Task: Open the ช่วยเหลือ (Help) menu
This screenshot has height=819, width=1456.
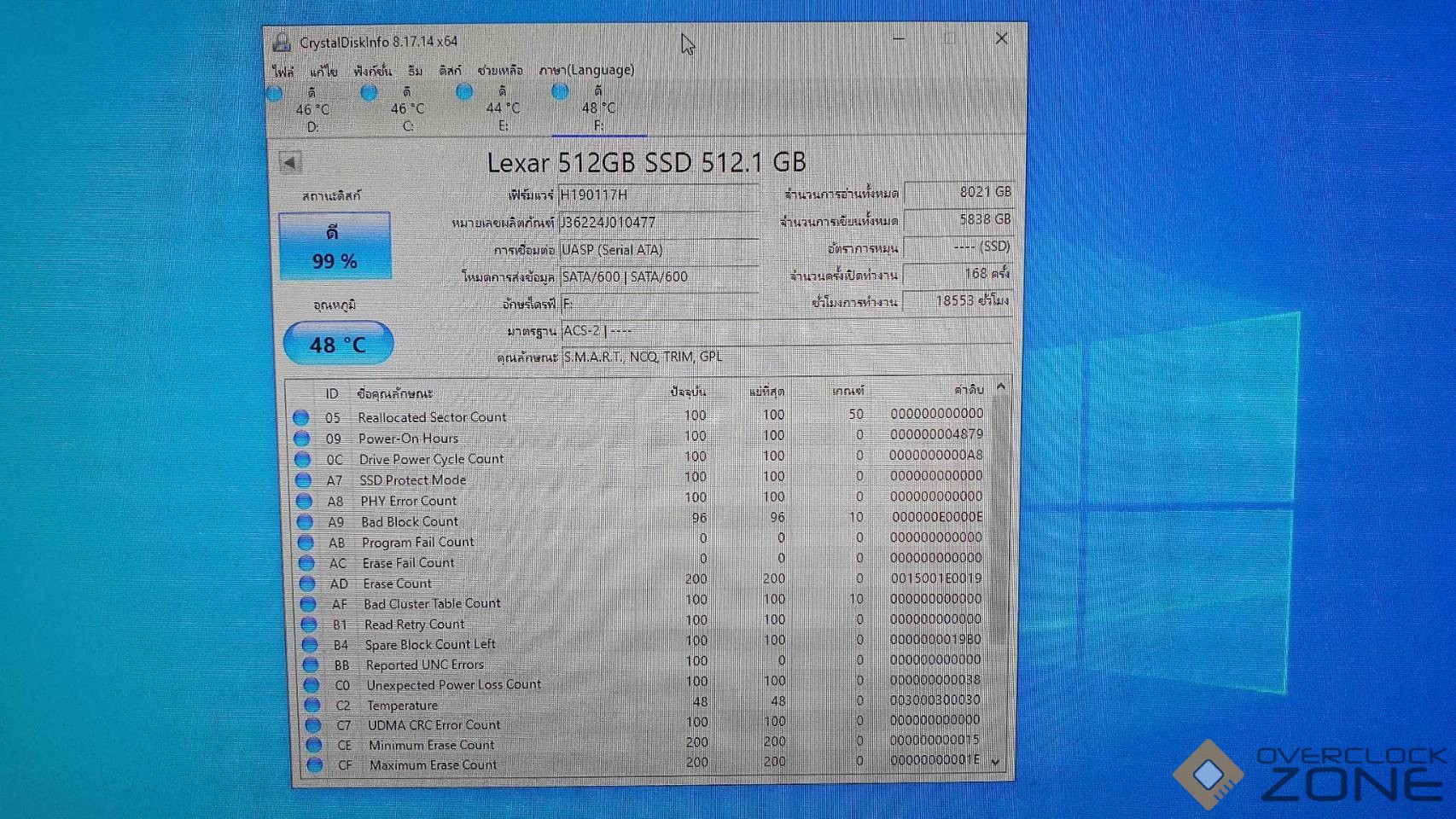Action: [500, 70]
